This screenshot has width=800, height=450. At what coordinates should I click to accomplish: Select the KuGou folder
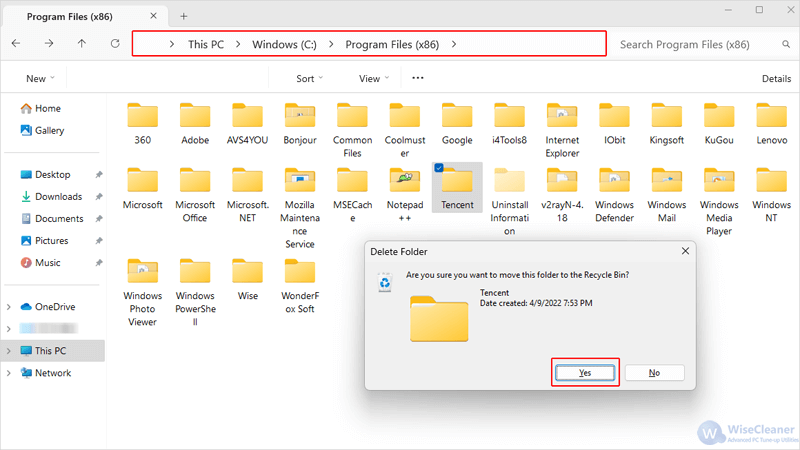pos(719,124)
